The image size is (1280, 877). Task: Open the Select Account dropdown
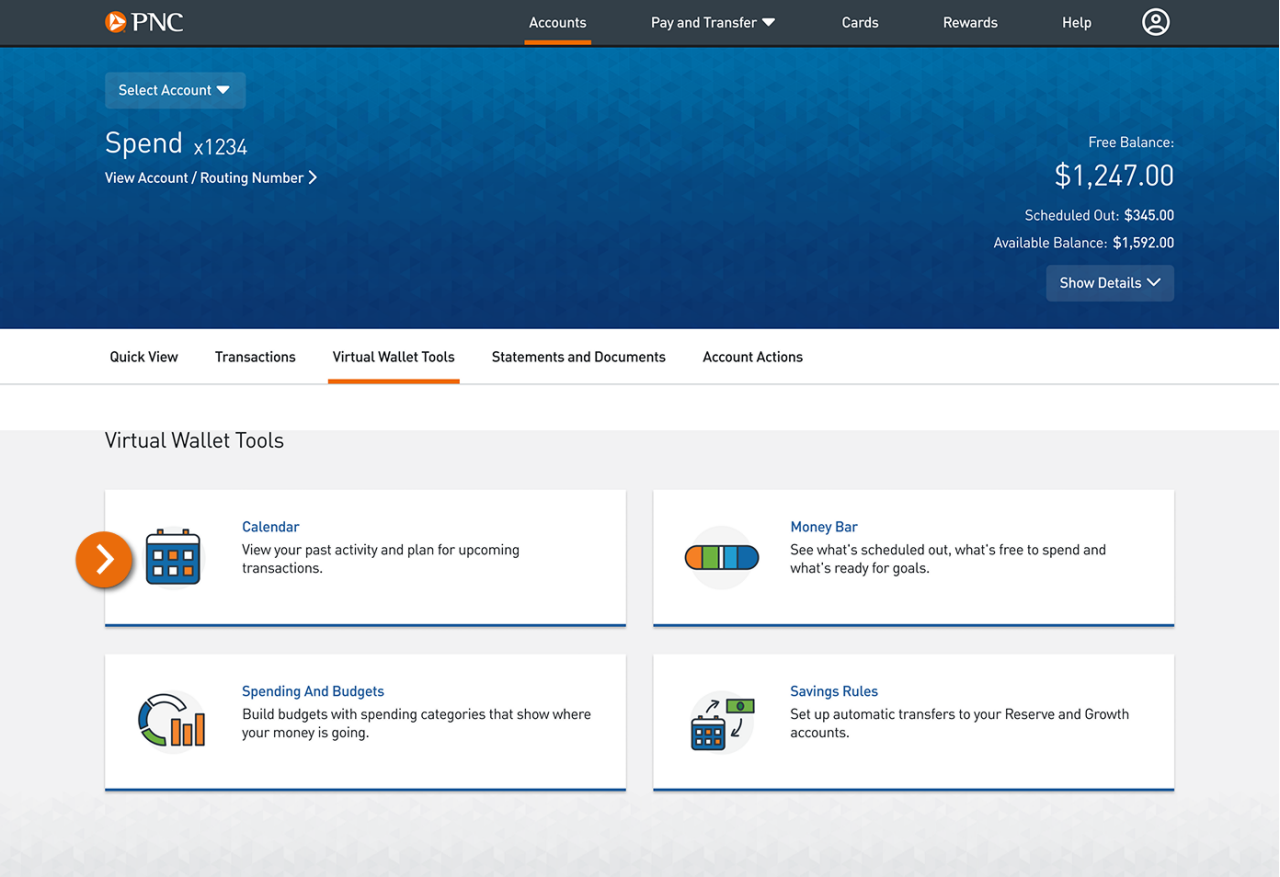[x=174, y=90]
